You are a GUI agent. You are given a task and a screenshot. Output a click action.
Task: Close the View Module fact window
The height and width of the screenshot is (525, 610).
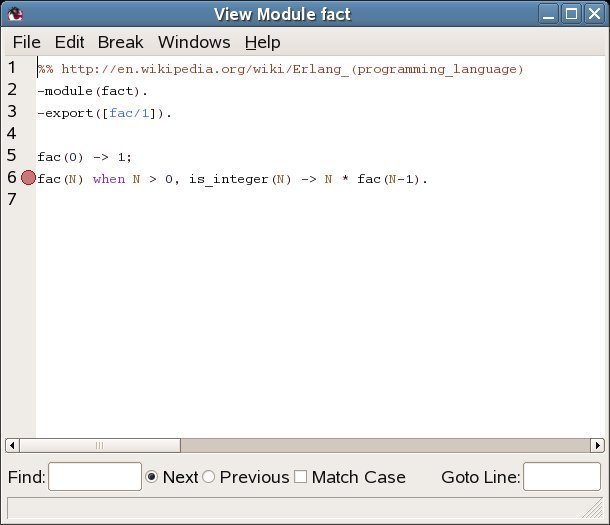[x=593, y=14]
